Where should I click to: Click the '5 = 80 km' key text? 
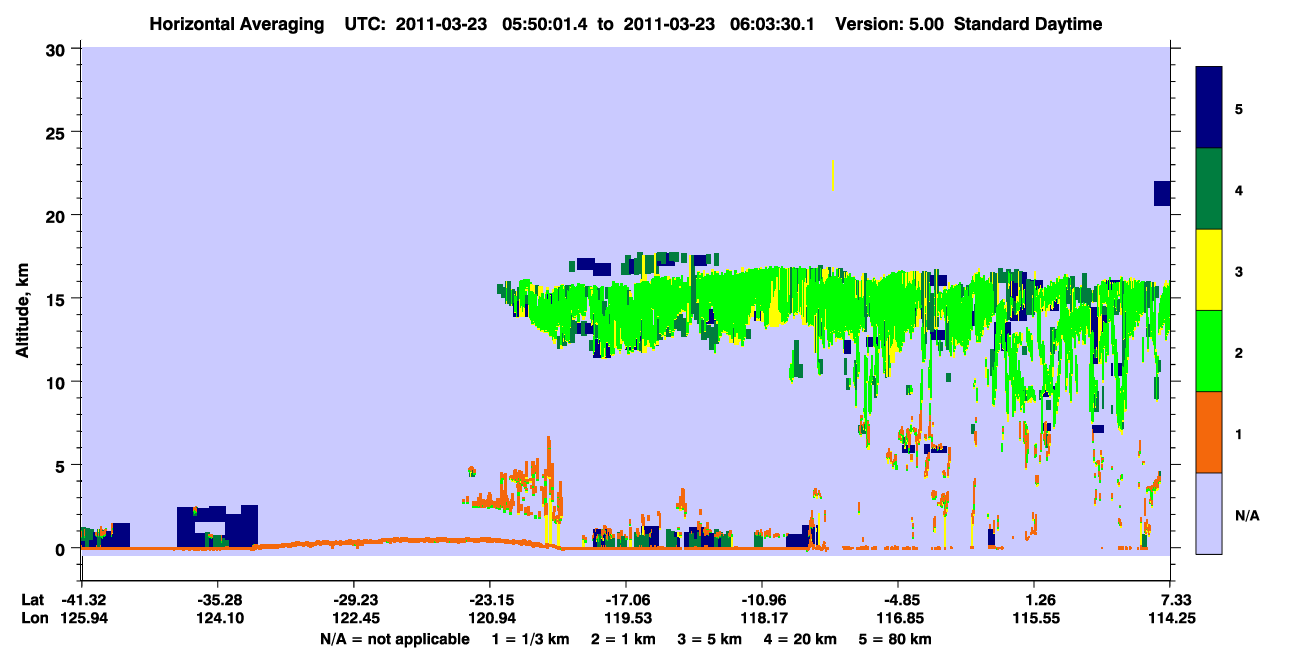coord(896,638)
